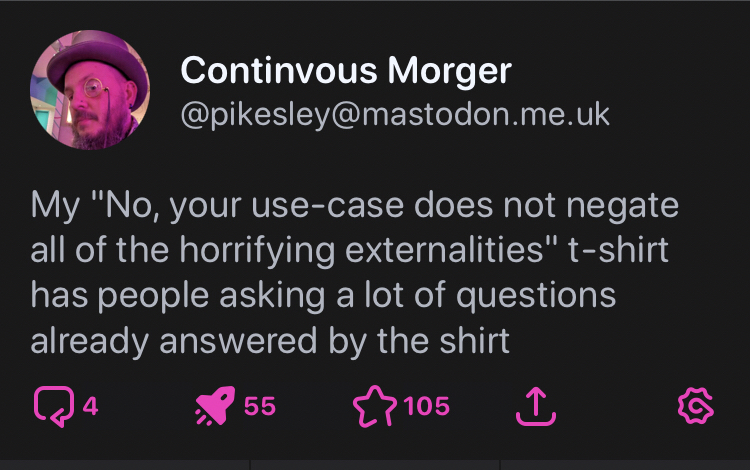Click the reply count number 4
Viewport: 750px width, 470px height.
89,406
